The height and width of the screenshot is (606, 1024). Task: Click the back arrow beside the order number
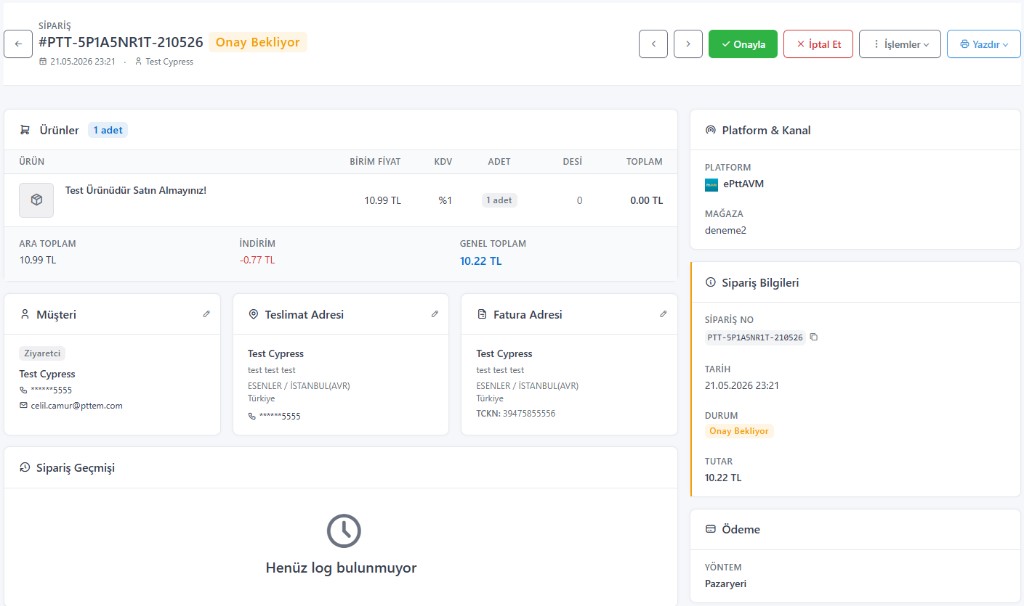click(18, 44)
